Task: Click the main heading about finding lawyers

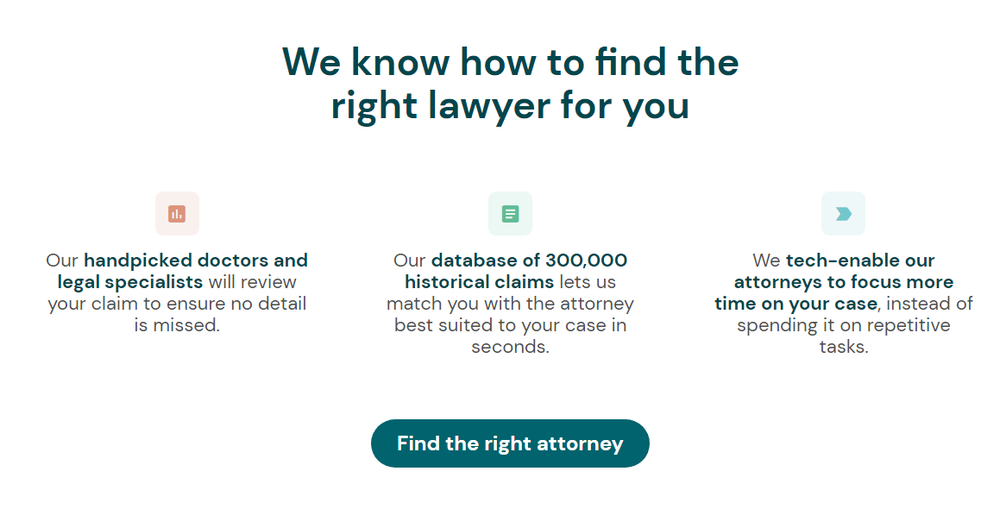Action: pos(510,83)
